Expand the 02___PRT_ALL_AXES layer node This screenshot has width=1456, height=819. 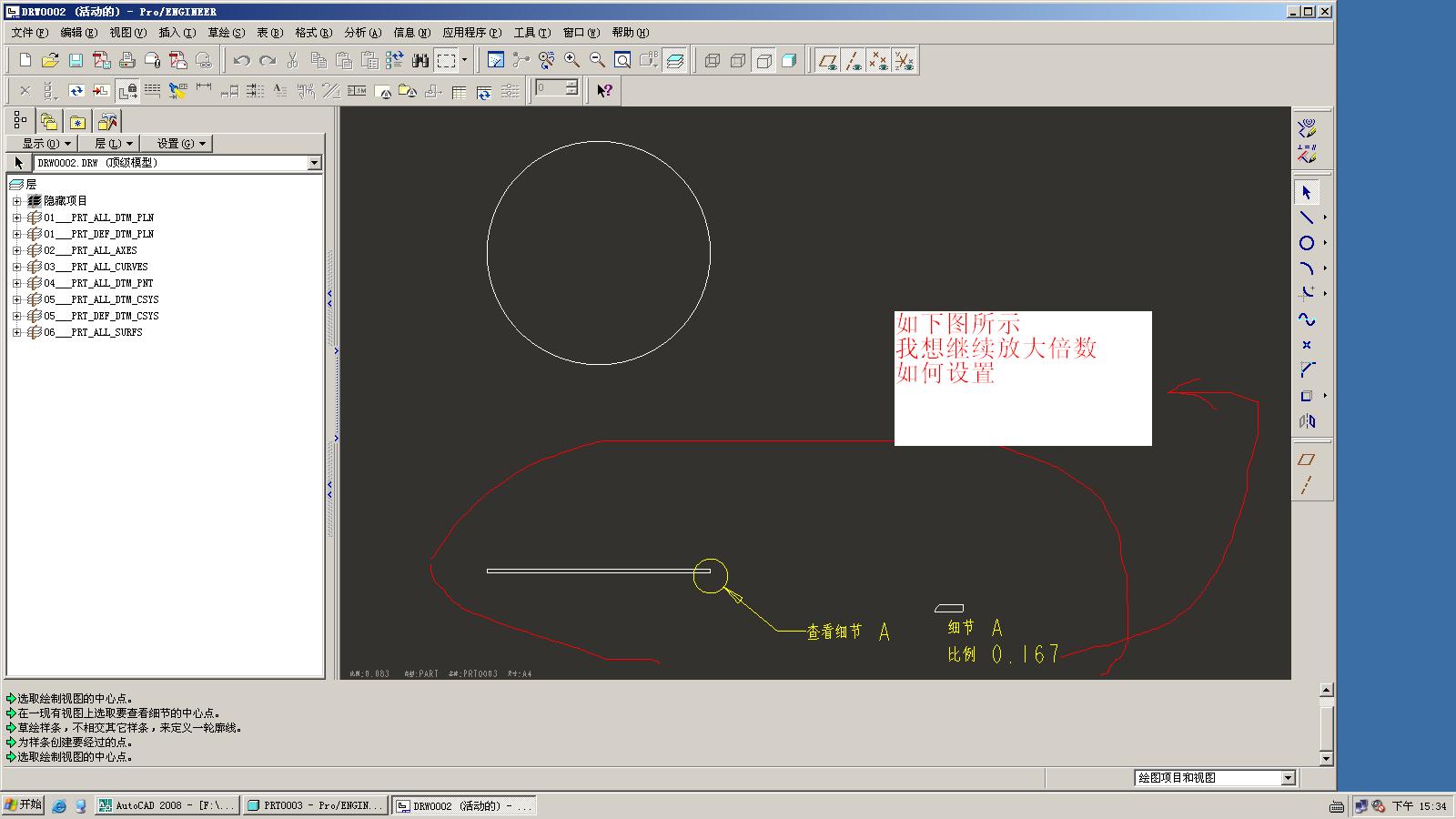(x=16, y=250)
